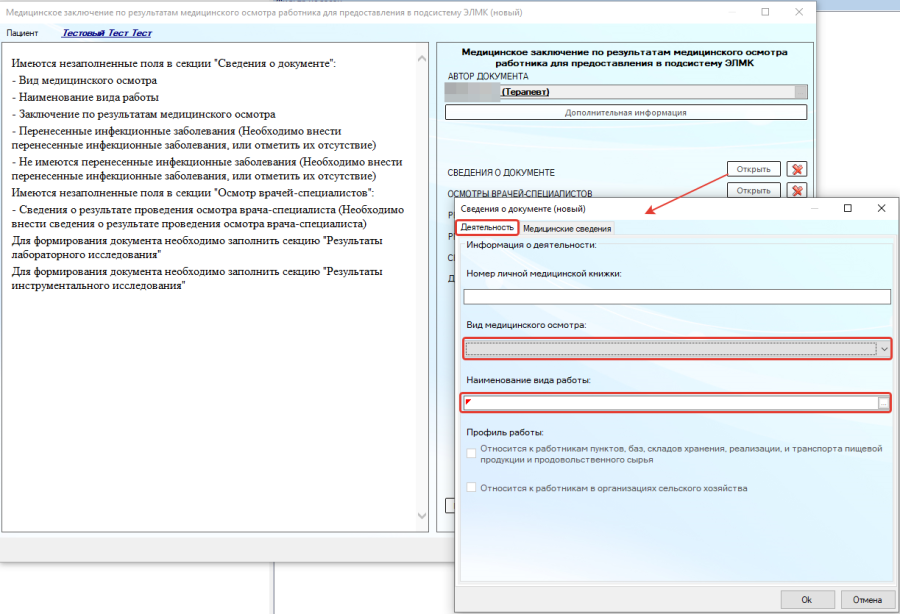900x614 pixels.
Task: Click the down arrow of the messages panel scrollbar
Action: (422, 515)
